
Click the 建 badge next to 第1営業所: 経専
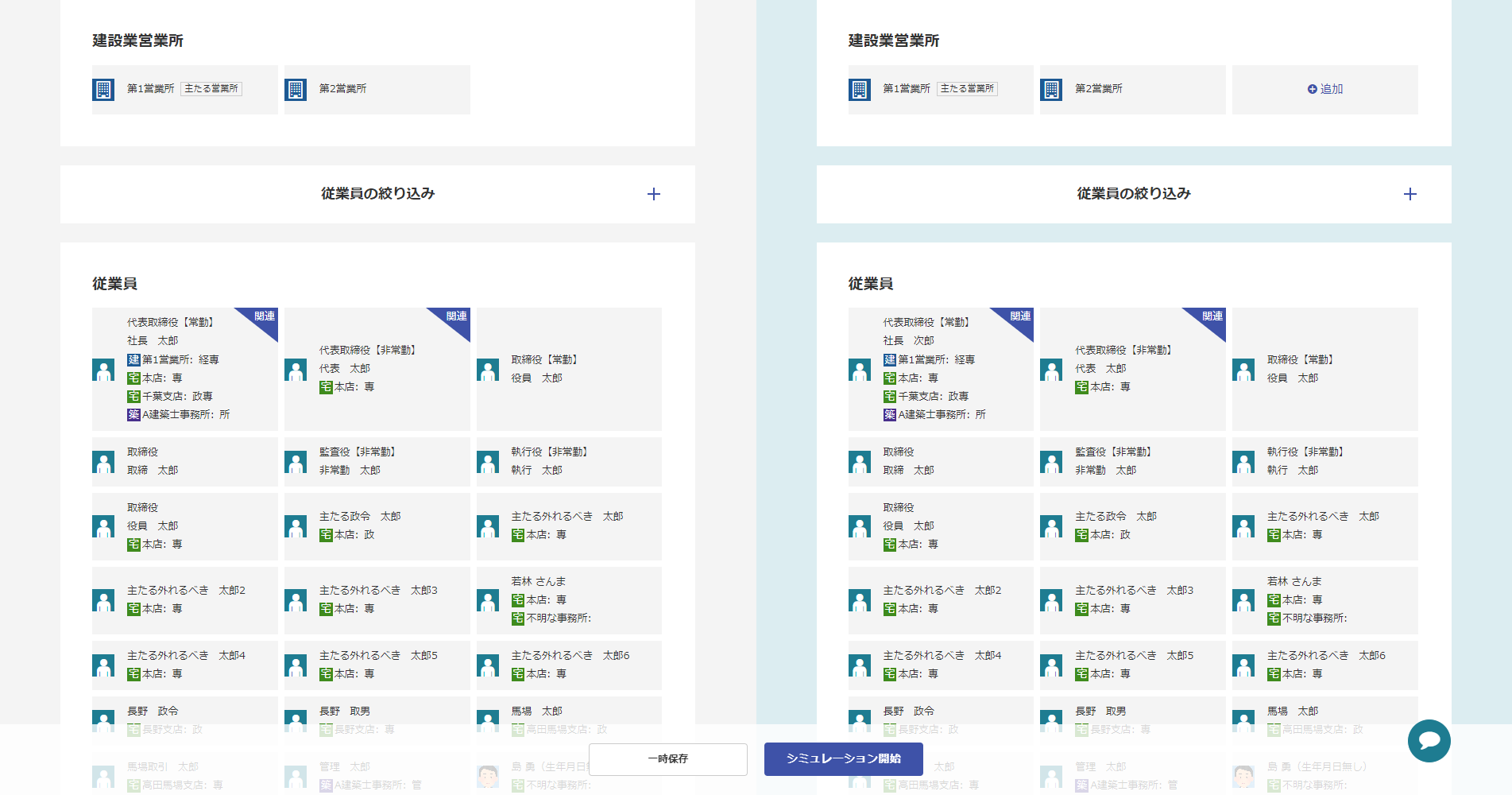133,359
